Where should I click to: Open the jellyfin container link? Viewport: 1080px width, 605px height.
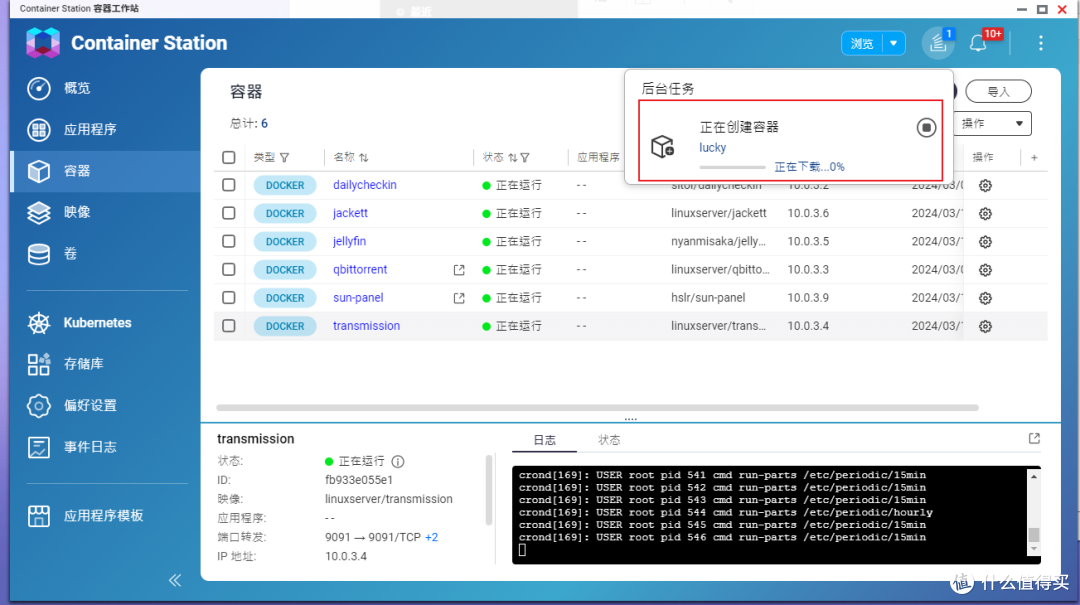[349, 241]
